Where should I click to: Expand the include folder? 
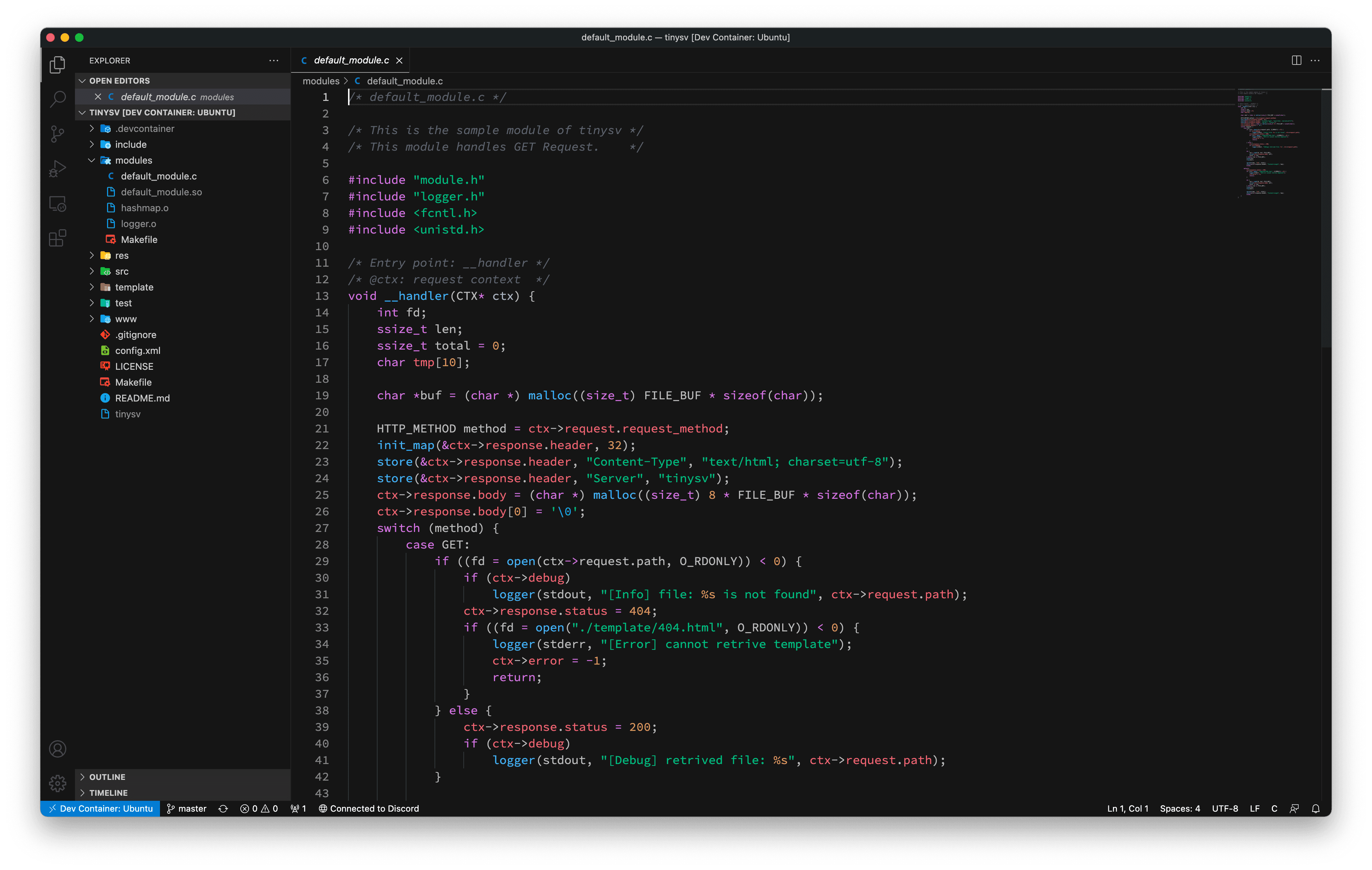pyautogui.click(x=183, y=145)
